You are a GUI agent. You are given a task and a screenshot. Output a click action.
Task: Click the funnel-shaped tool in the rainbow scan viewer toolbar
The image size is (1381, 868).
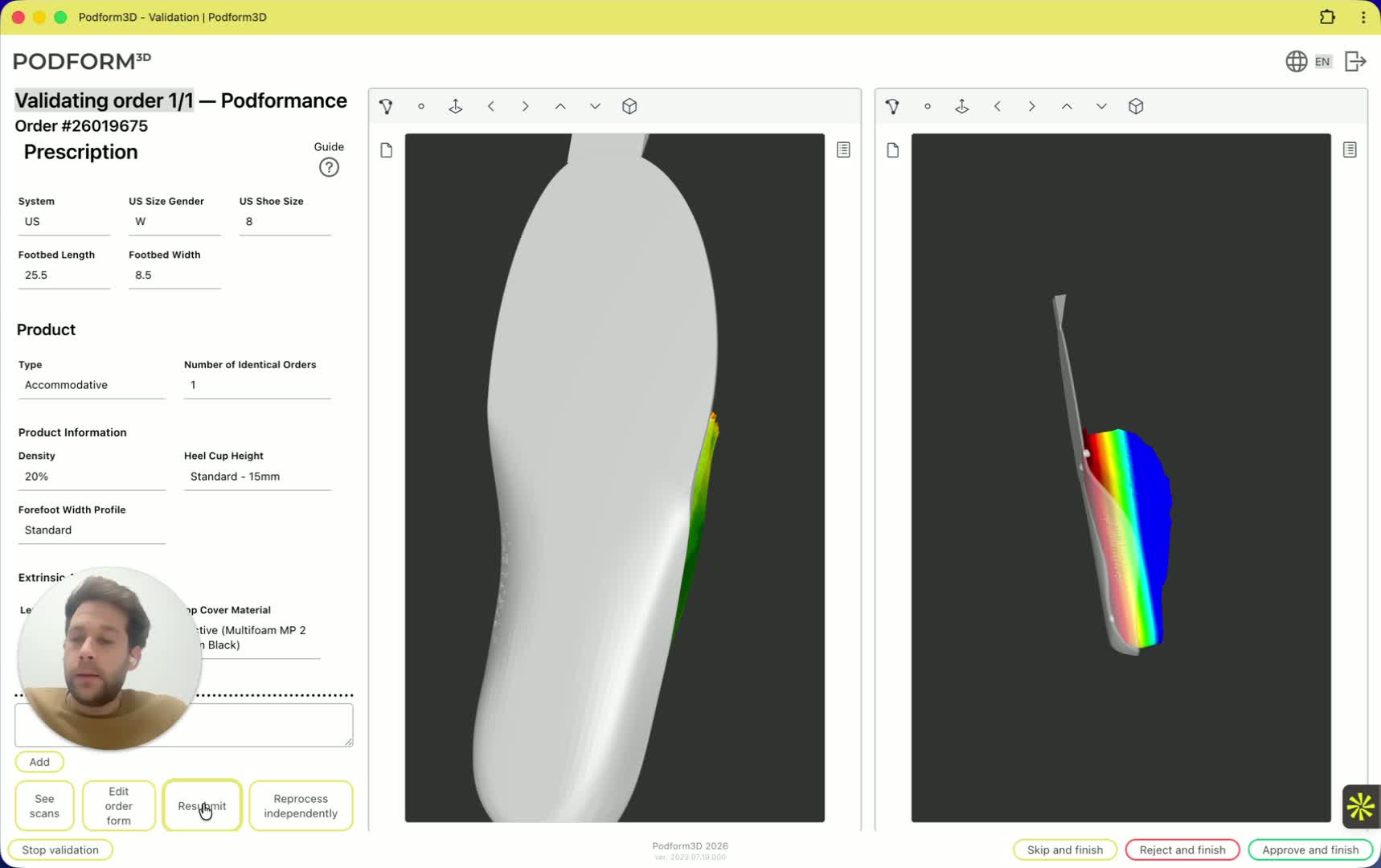(892, 106)
